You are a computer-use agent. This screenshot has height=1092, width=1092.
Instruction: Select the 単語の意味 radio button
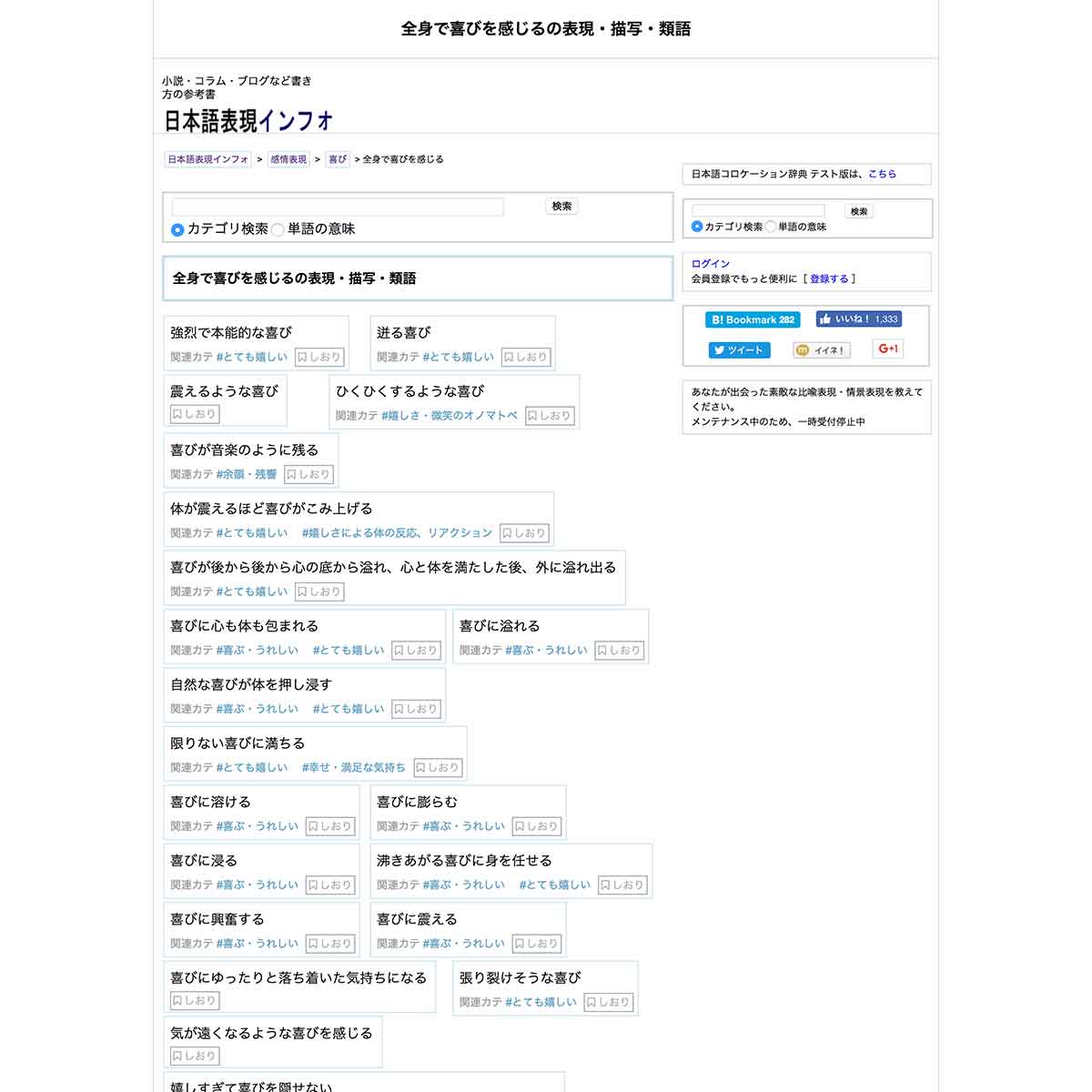coord(278,230)
